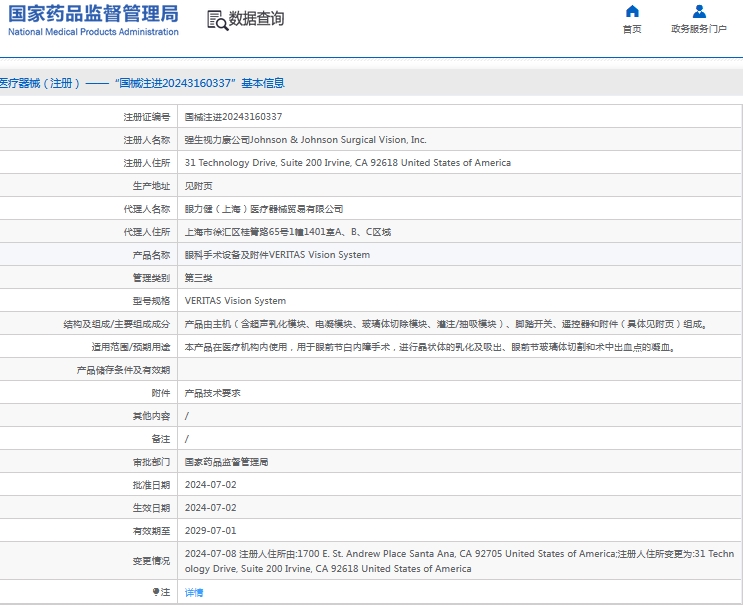Screen dimensions: 743x610
Task: Select 国家药品监督管理局 approval department value
Action: 227,462
